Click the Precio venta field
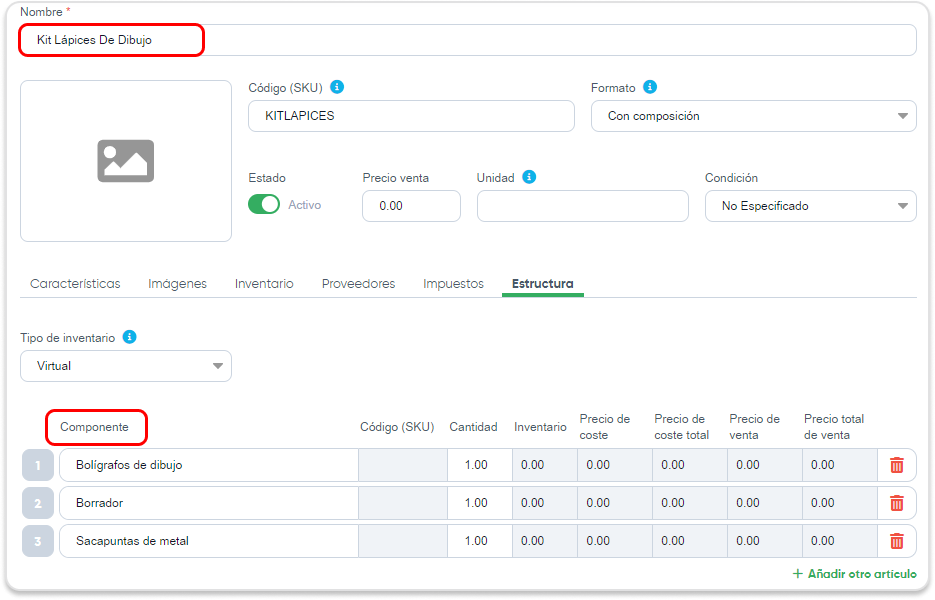Screen dimensions: 935x600 (x=411, y=206)
